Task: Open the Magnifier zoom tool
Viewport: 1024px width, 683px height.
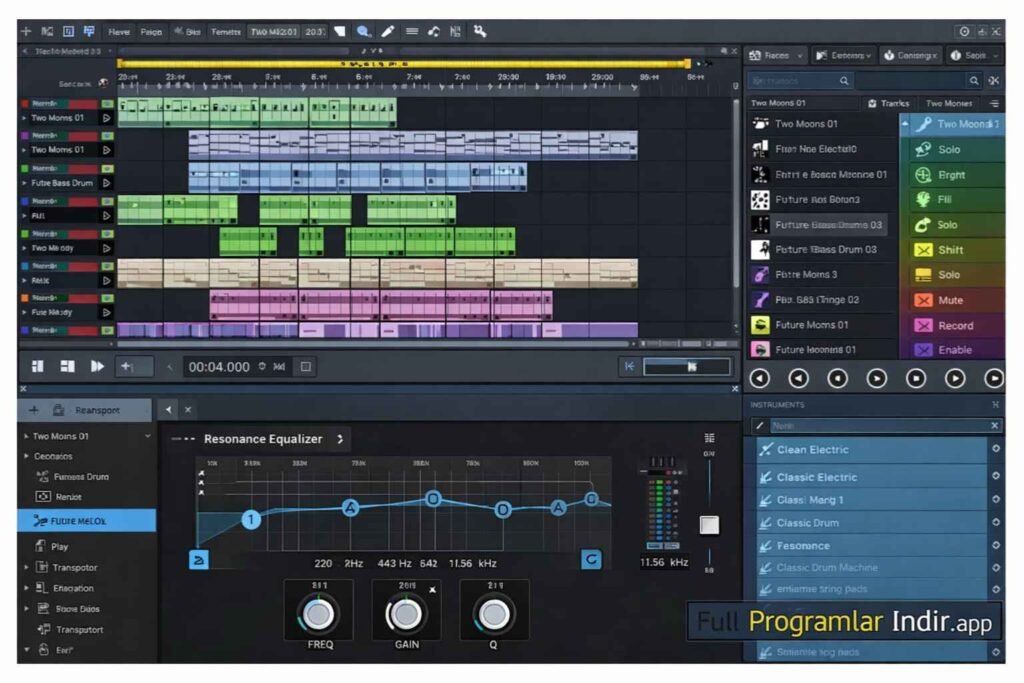Action: click(x=362, y=30)
